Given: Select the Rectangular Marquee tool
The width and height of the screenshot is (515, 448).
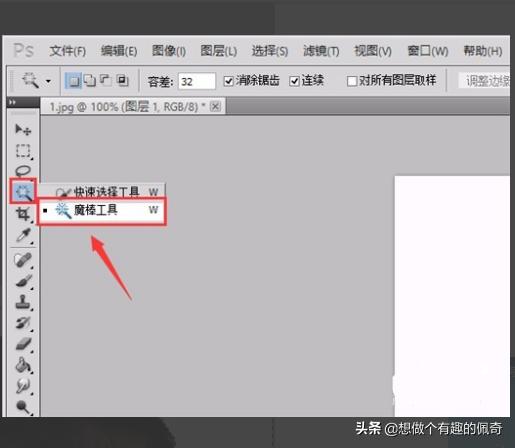Looking at the screenshot, I should [x=23, y=151].
